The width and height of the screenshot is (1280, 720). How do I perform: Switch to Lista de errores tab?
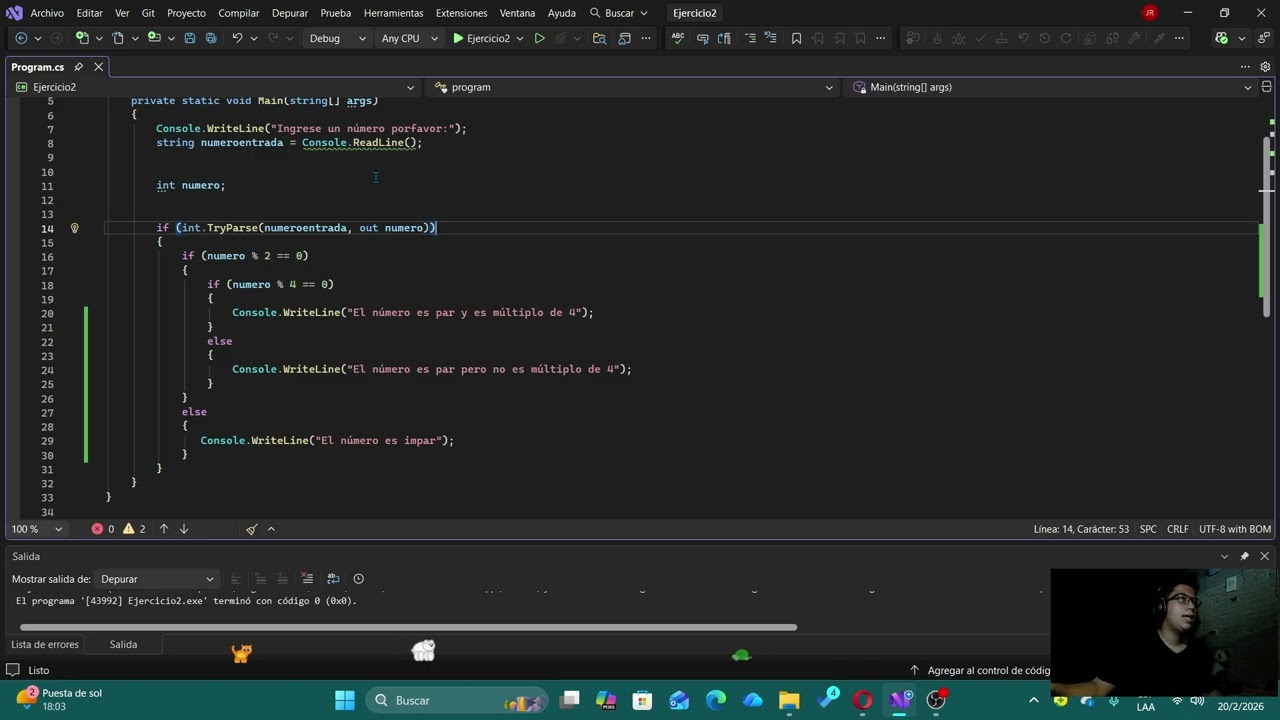click(x=45, y=645)
